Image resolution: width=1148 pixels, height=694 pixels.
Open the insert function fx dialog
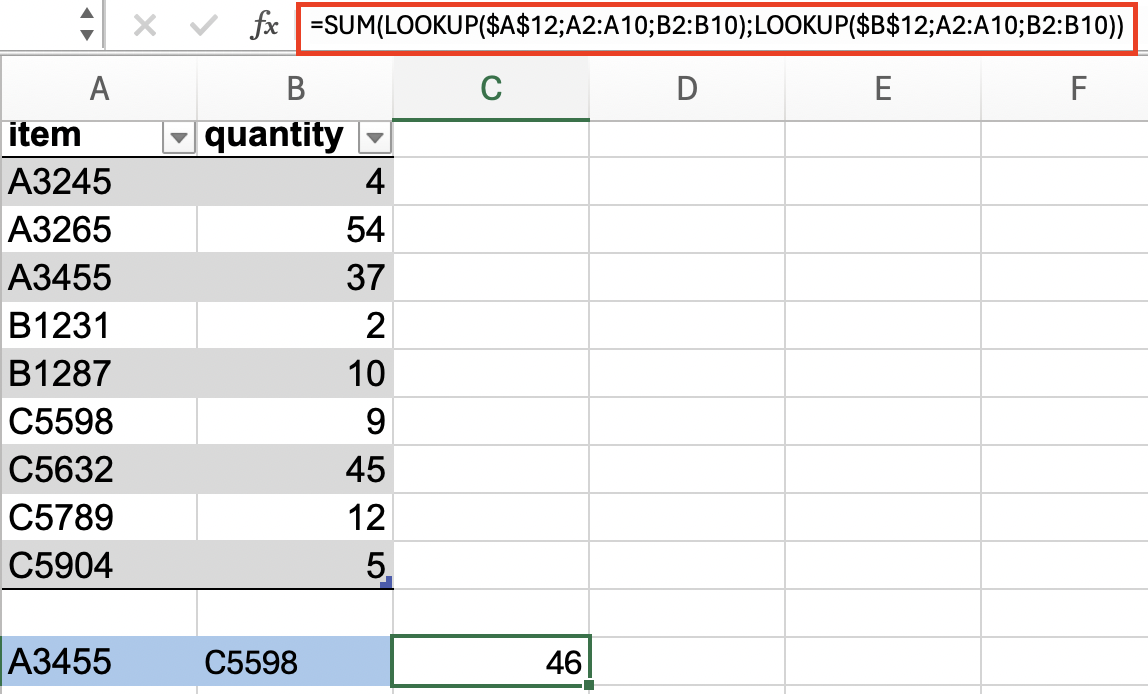click(x=264, y=26)
